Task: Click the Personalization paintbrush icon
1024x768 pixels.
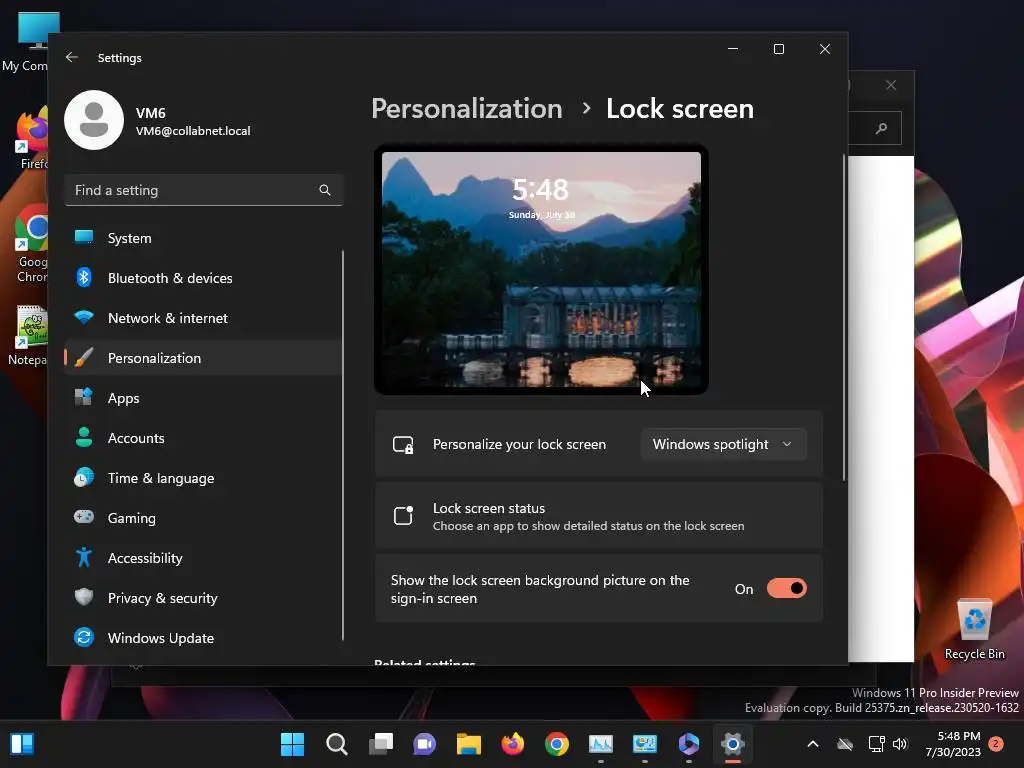Action: click(x=84, y=358)
